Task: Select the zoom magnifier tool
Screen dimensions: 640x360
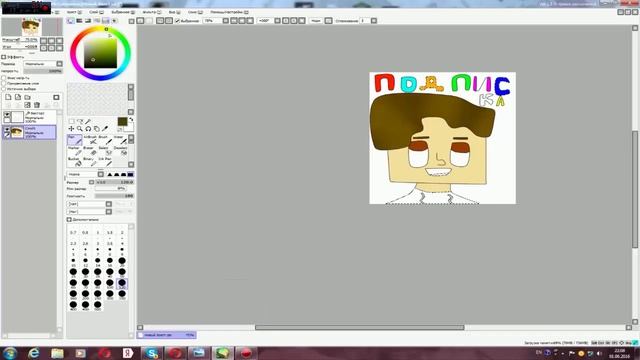Action: pos(80,129)
